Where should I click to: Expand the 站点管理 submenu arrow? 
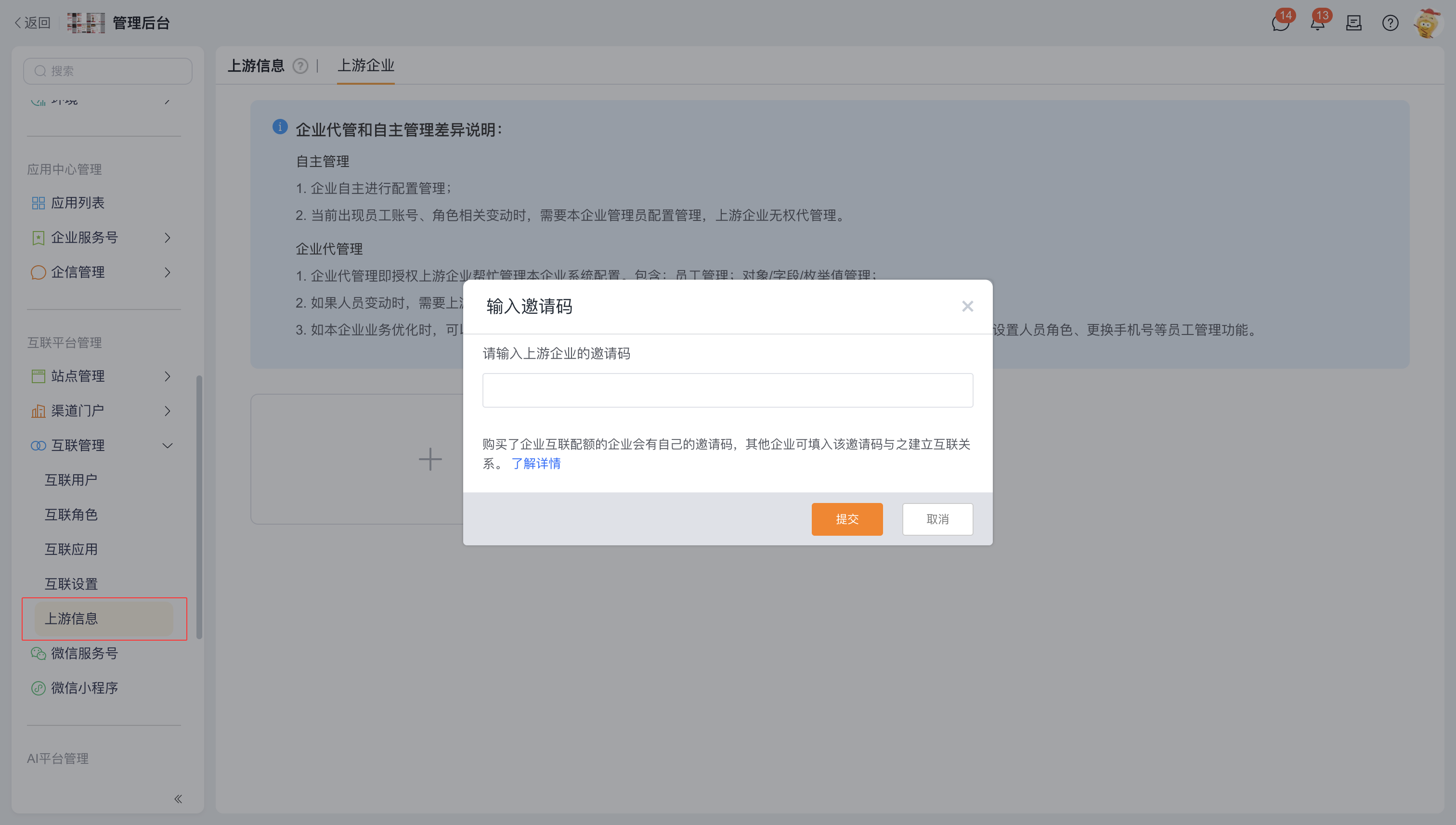click(167, 376)
